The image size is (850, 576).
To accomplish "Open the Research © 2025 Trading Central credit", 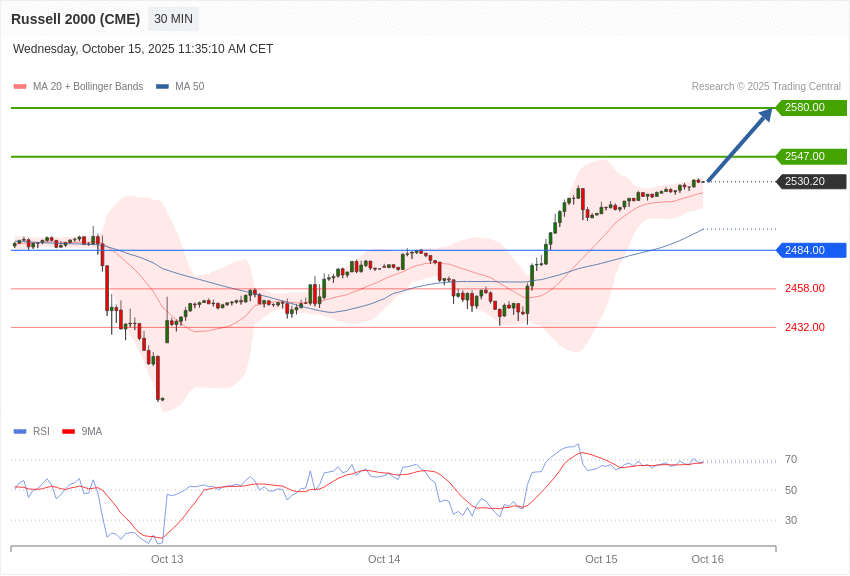I will (x=766, y=87).
